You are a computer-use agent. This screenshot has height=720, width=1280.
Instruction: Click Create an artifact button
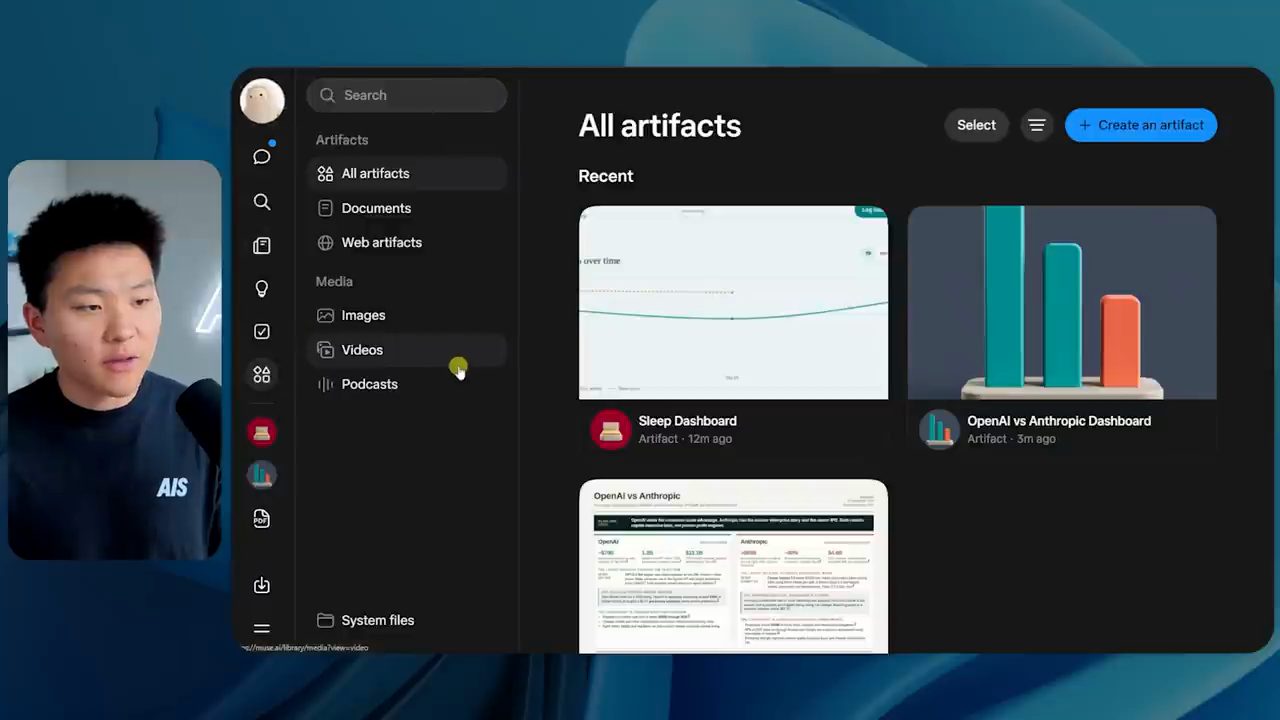1141,125
